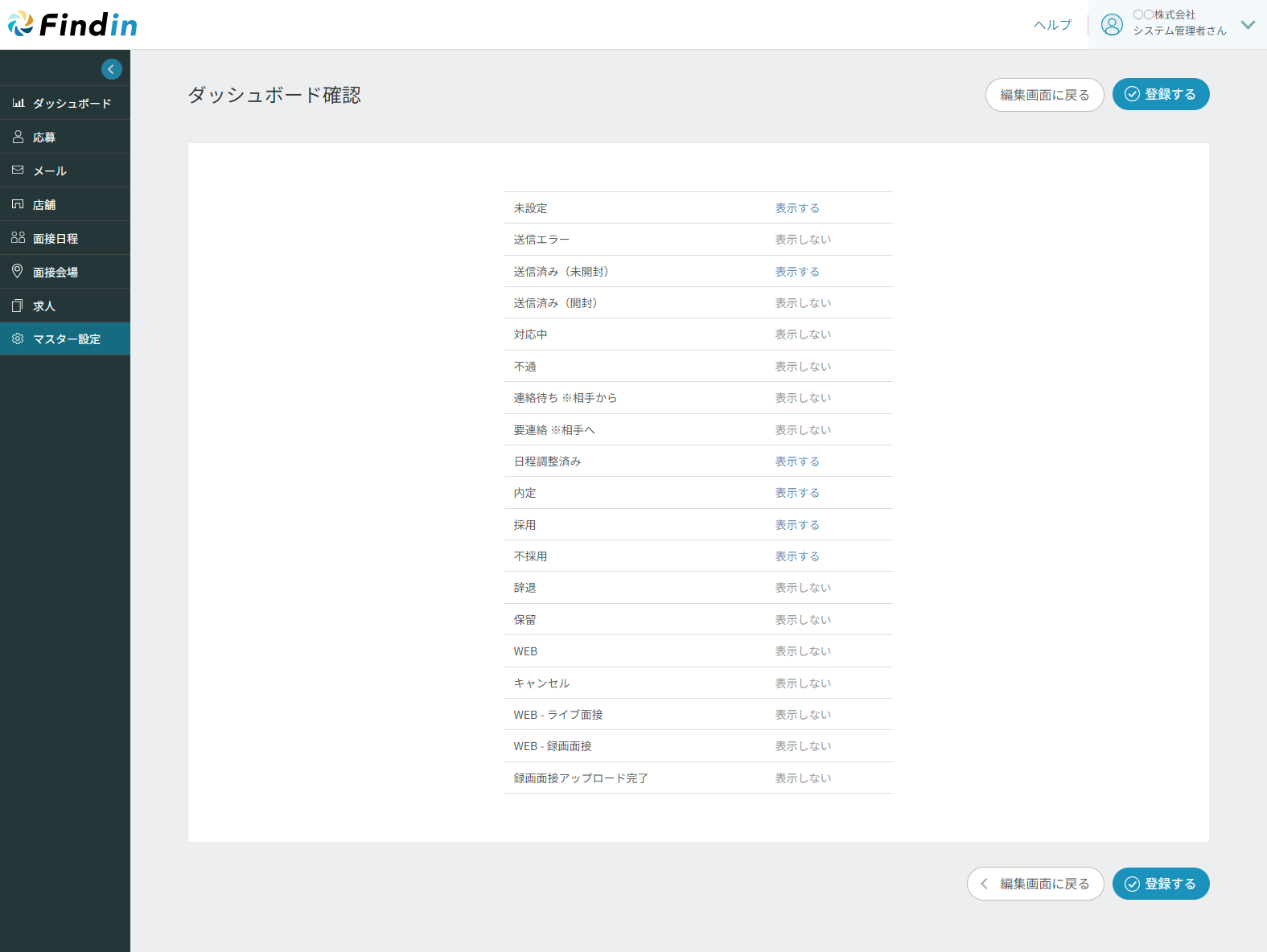1267x952 pixels.
Task: Click the document icon beside 求人
Action: coord(18,306)
